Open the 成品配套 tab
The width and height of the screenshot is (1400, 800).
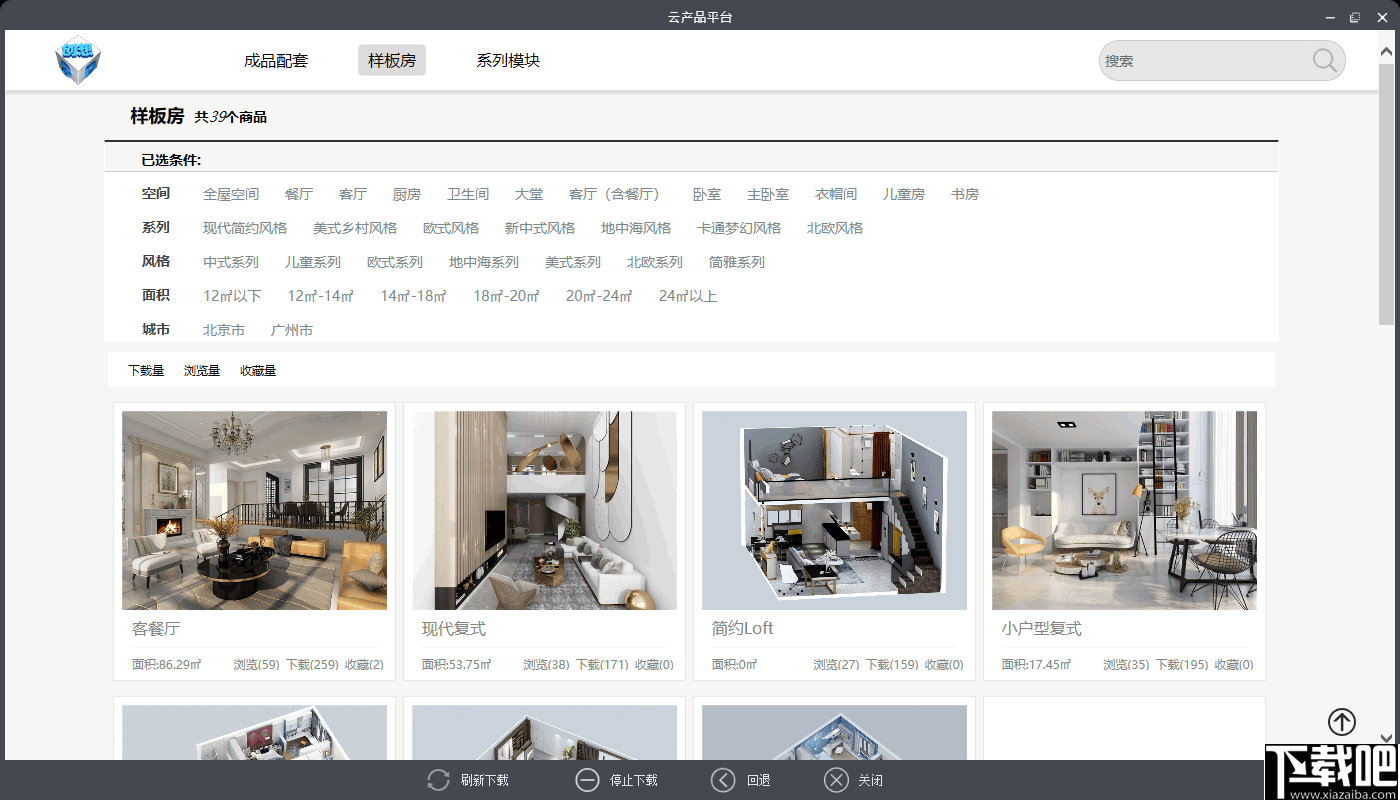coord(276,61)
